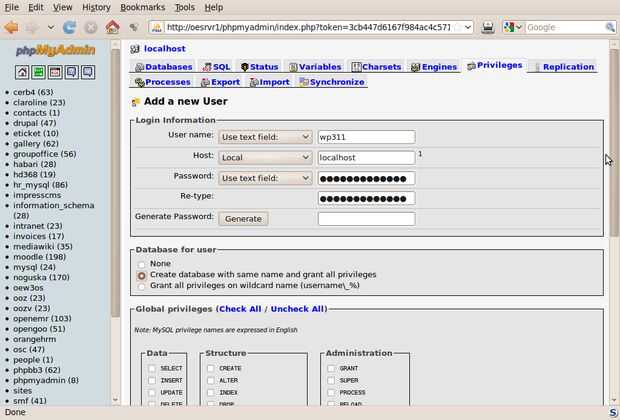Open the Bookmarks menu

pyautogui.click(x=142, y=7)
